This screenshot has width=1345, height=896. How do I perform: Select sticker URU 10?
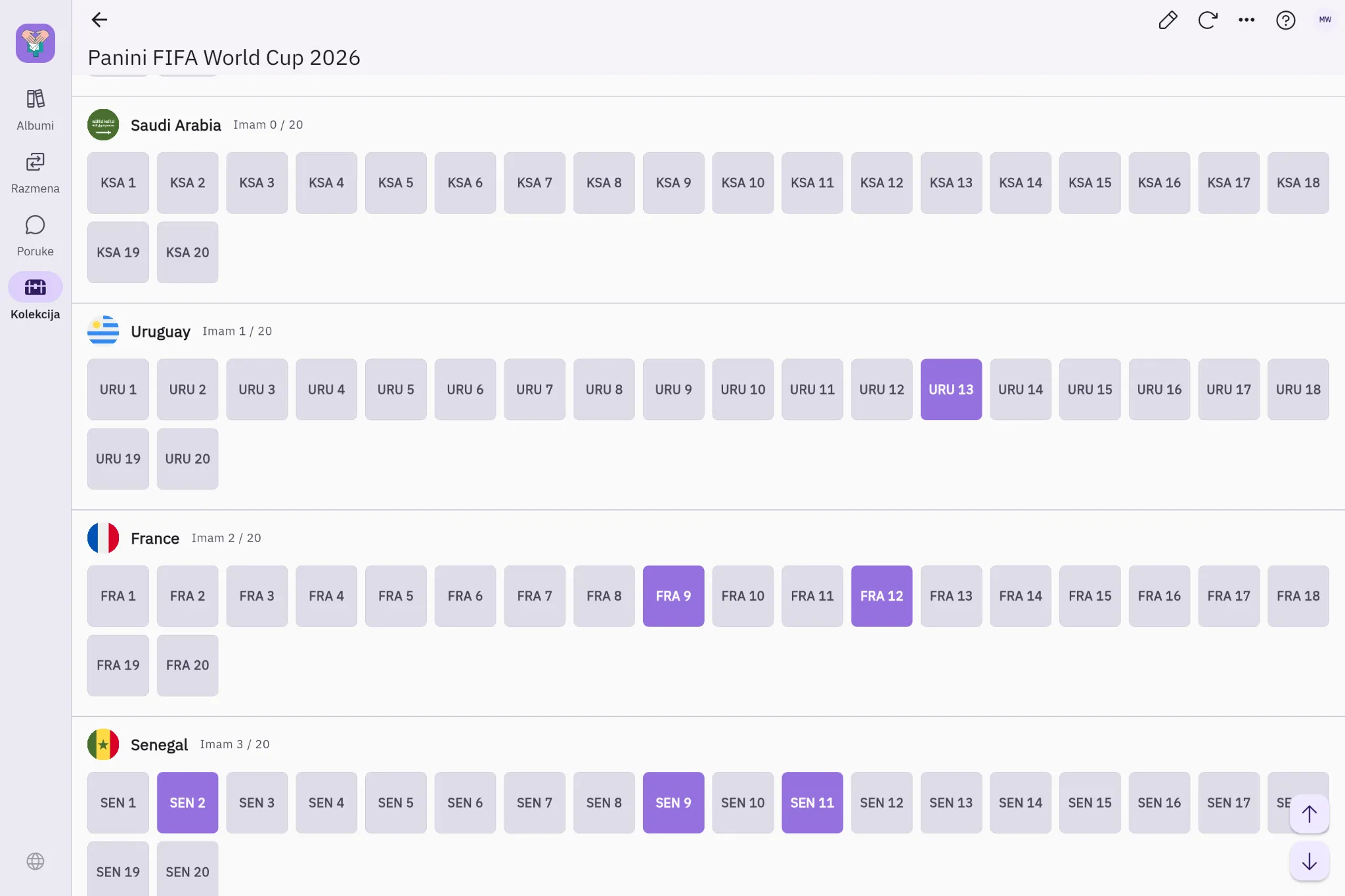743,389
